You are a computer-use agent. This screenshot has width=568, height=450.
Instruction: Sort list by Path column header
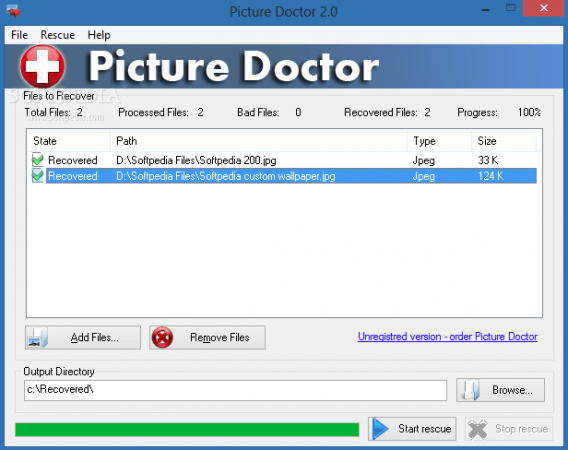pyautogui.click(x=259, y=141)
